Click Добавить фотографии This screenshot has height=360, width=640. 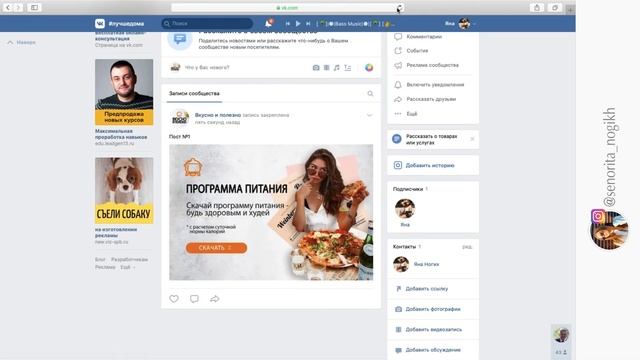coord(433,309)
